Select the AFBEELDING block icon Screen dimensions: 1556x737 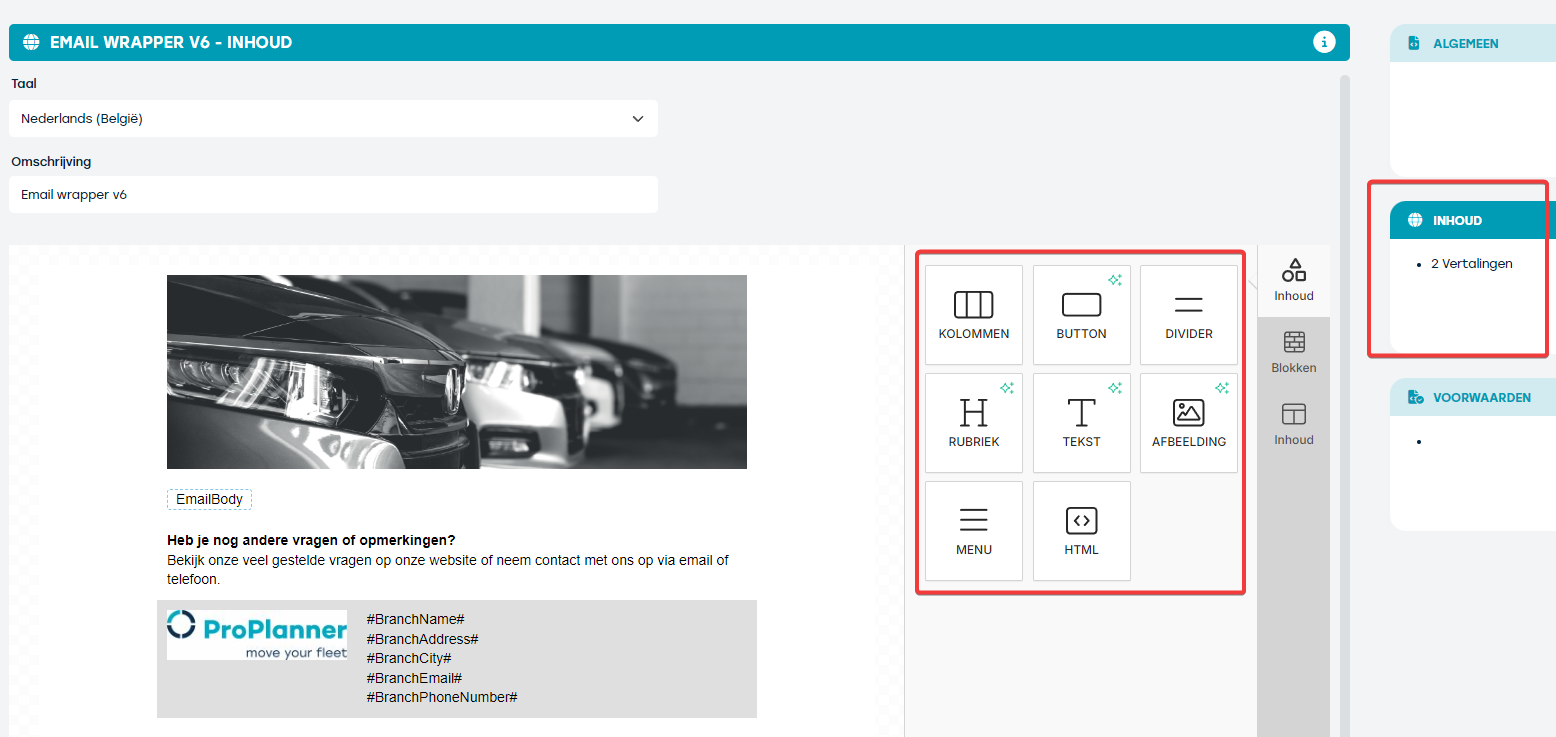(1188, 422)
